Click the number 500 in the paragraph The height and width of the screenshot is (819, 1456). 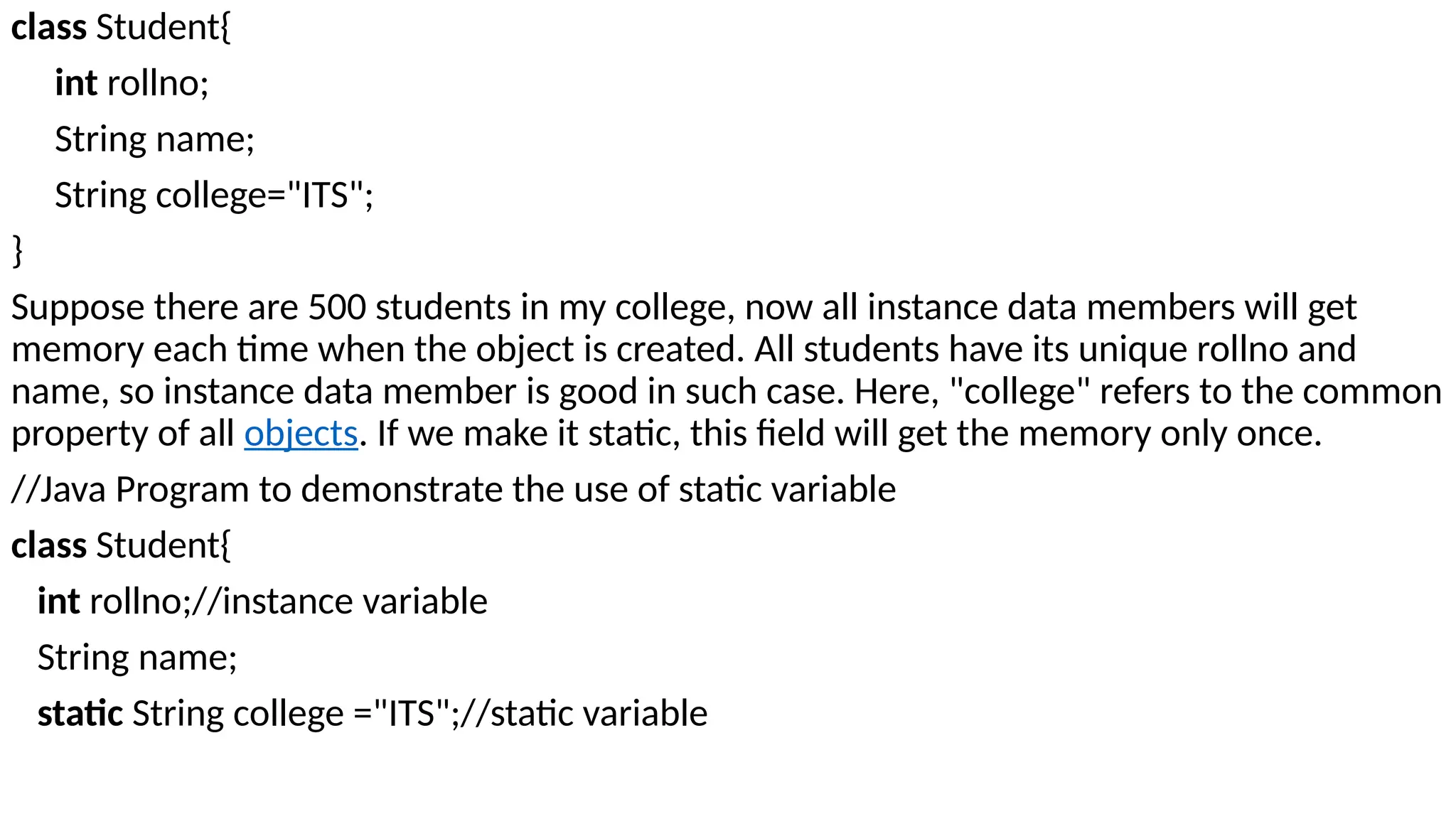tap(337, 308)
